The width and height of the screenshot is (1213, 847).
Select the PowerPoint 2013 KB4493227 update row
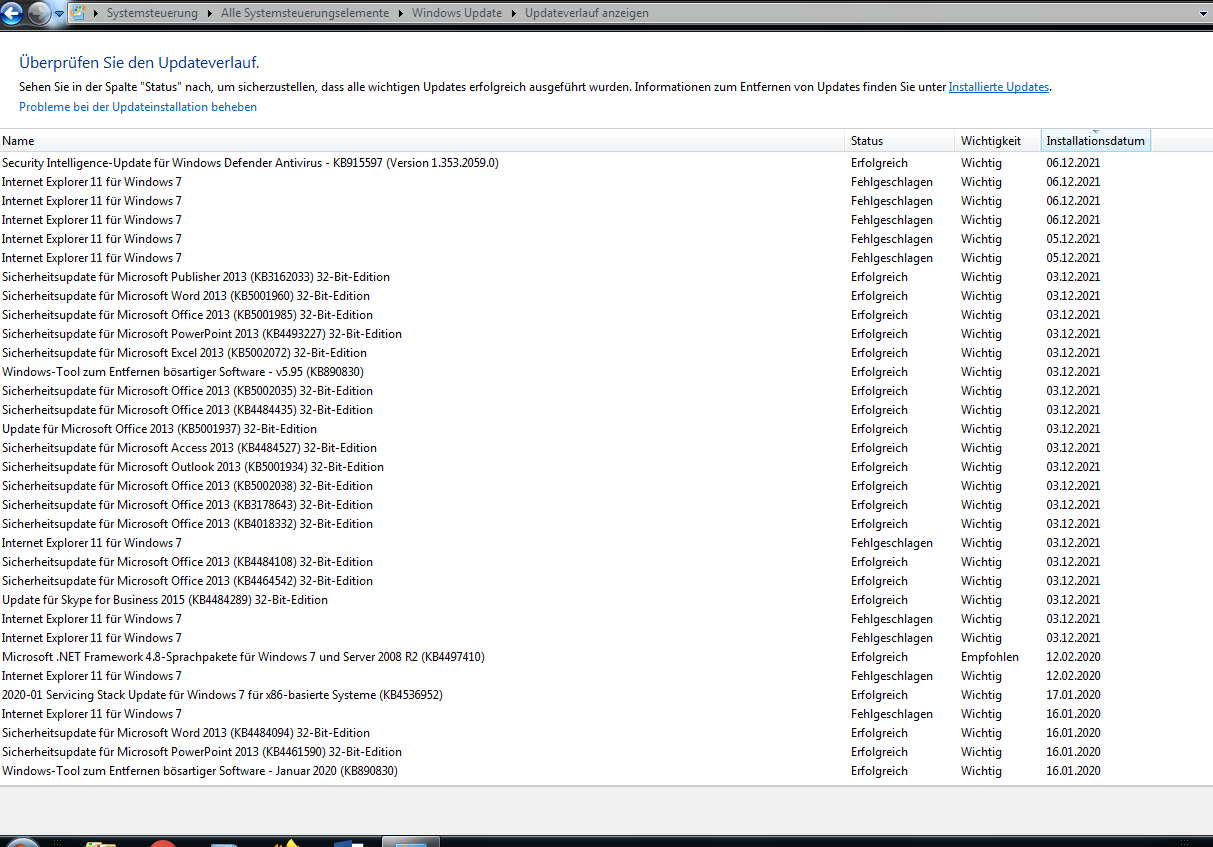point(606,334)
